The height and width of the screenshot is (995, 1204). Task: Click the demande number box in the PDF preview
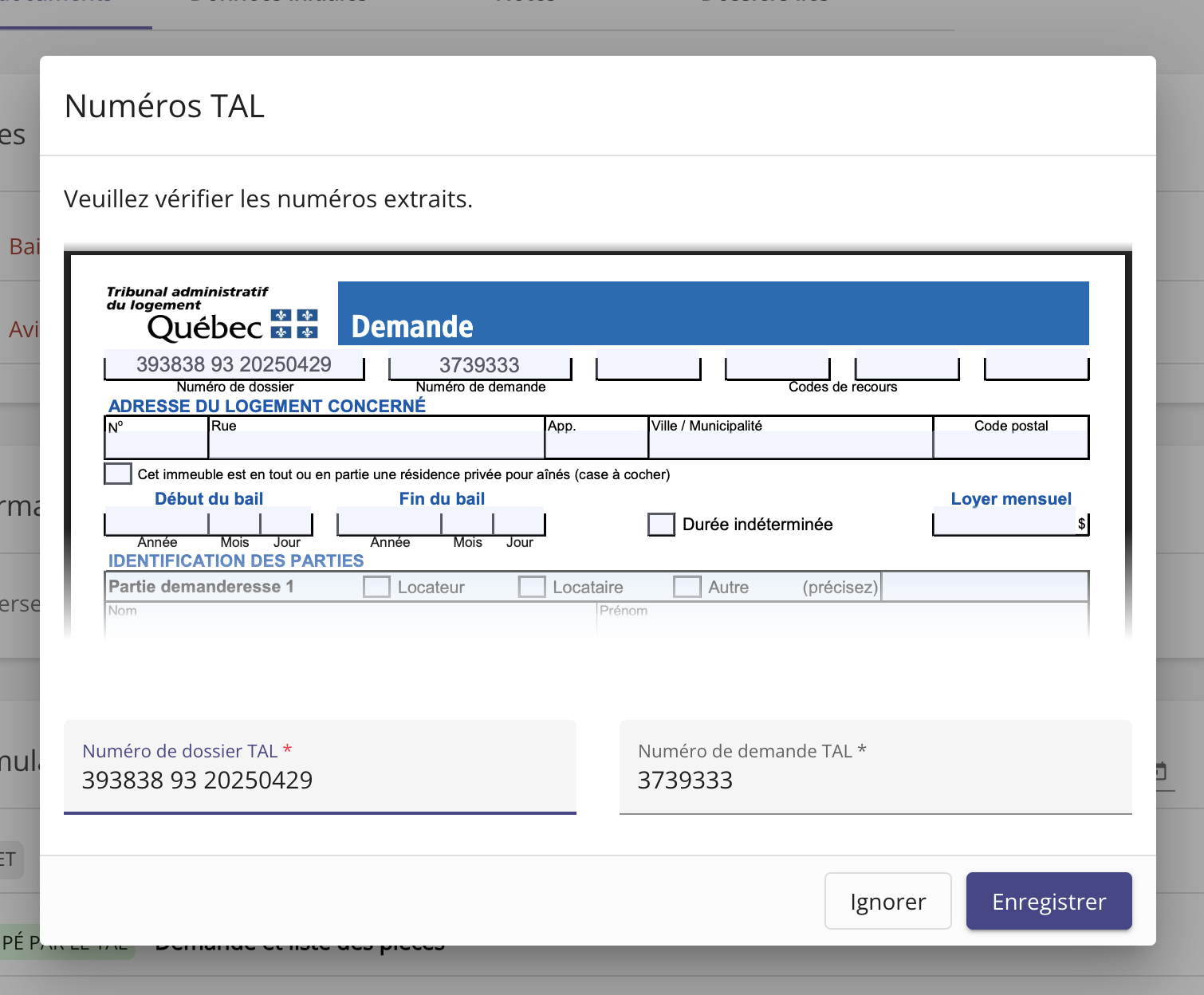click(x=479, y=365)
